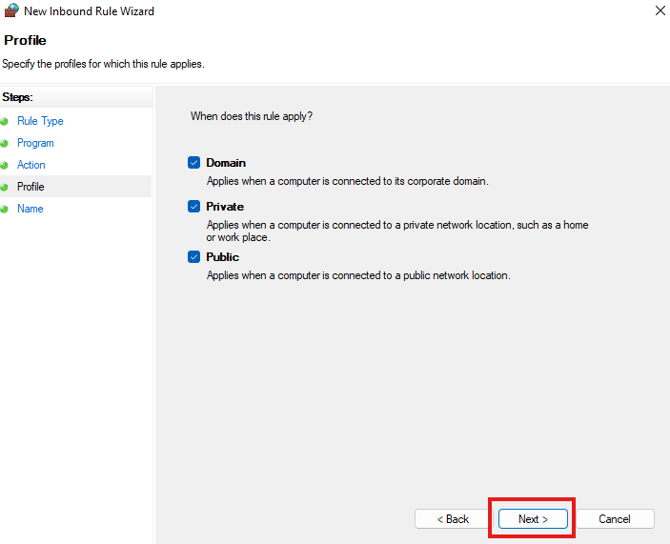Viewport: 670px width, 544px height.
Task: Go back with the Back button
Action: [x=453, y=519]
